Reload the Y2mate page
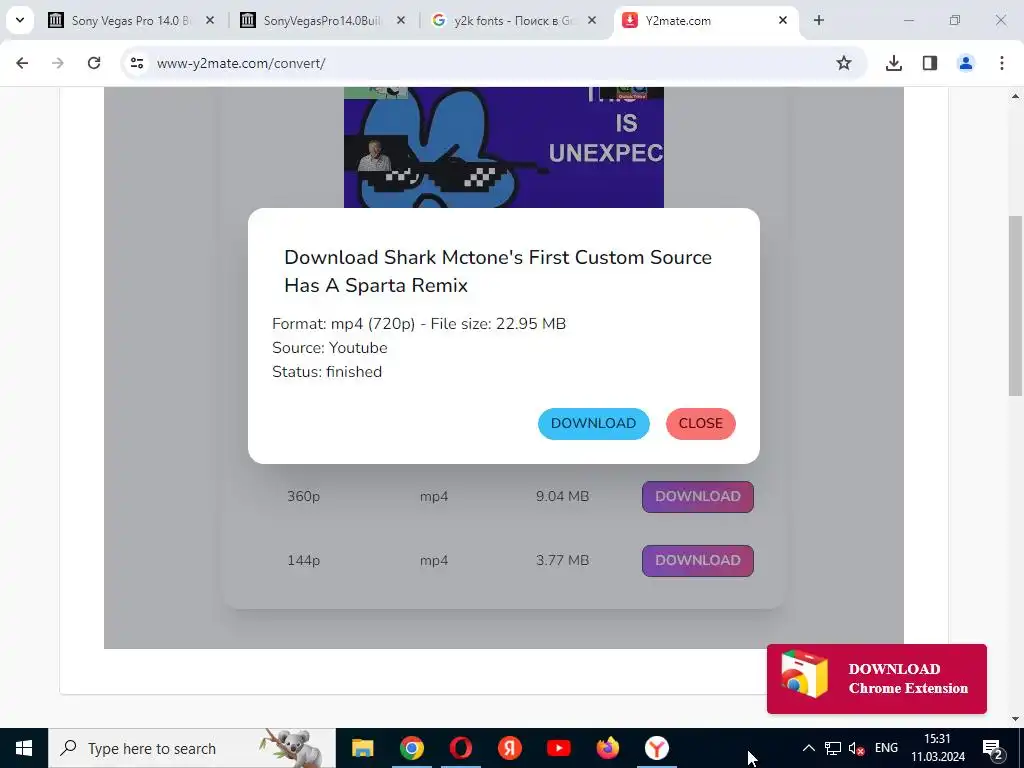1024x768 pixels. [x=94, y=63]
